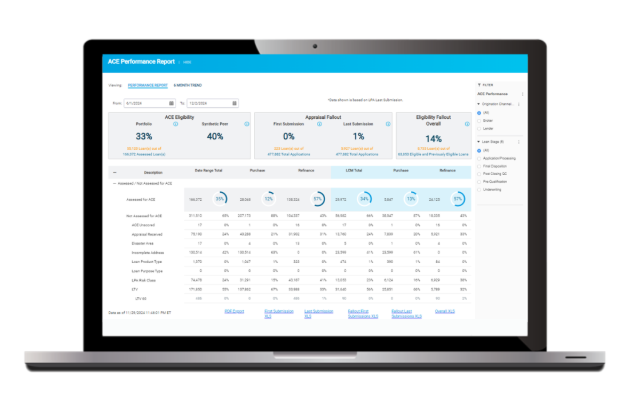Open the From date calendar picker

click(173, 103)
